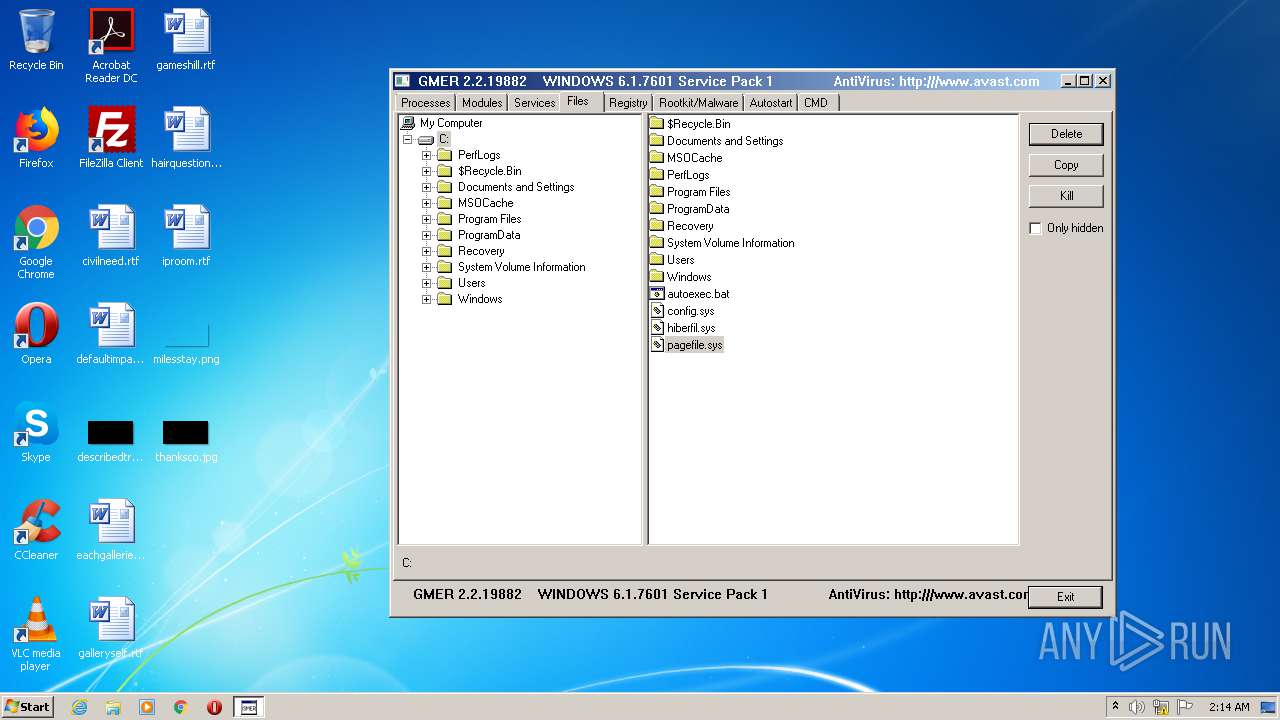Click the Action Center flag tray icon
Viewport: 1280px width, 720px height.
1185,707
